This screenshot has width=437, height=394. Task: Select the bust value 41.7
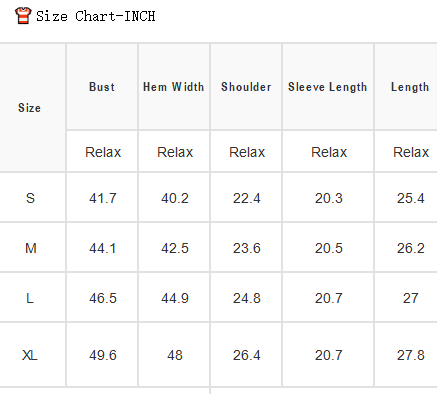point(103,198)
